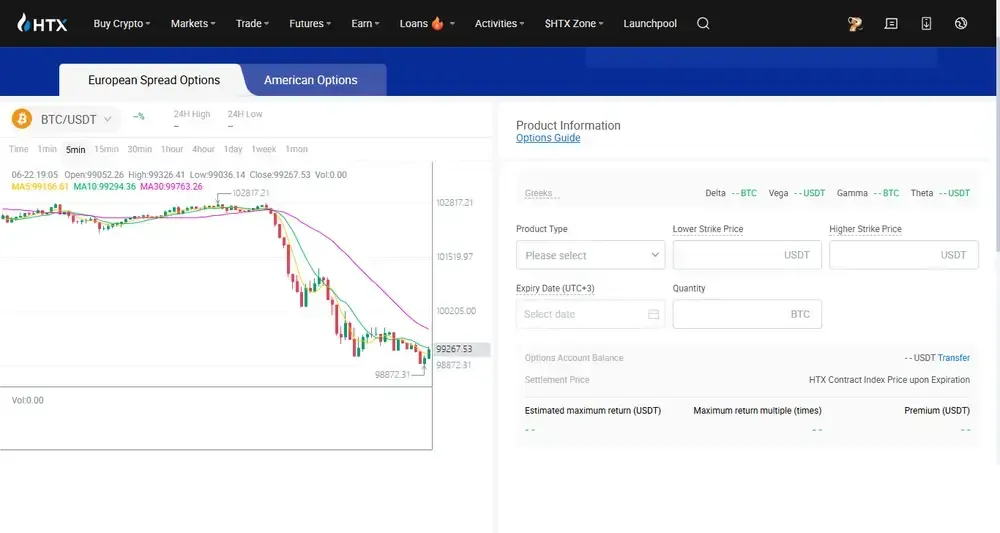Click the Premium (USDT) label
This screenshot has width=1000, height=533.
point(937,411)
